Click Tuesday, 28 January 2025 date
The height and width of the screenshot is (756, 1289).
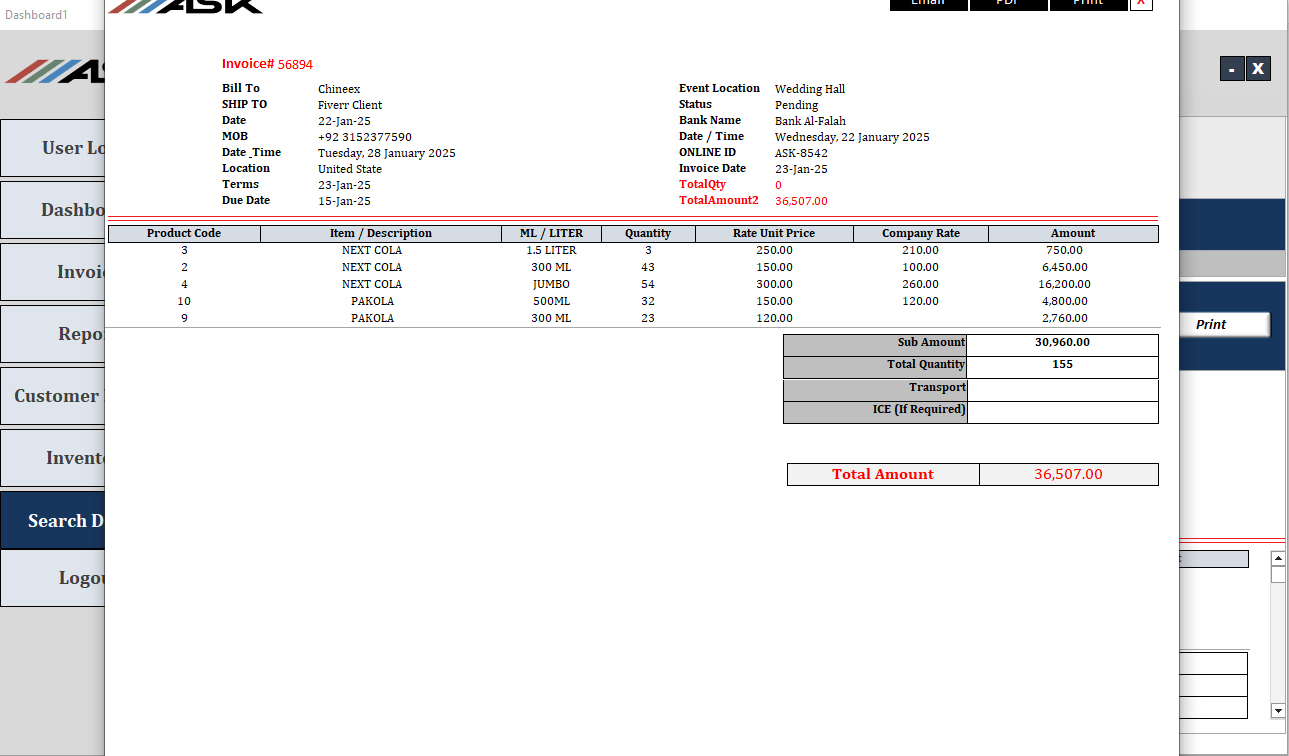[387, 153]
